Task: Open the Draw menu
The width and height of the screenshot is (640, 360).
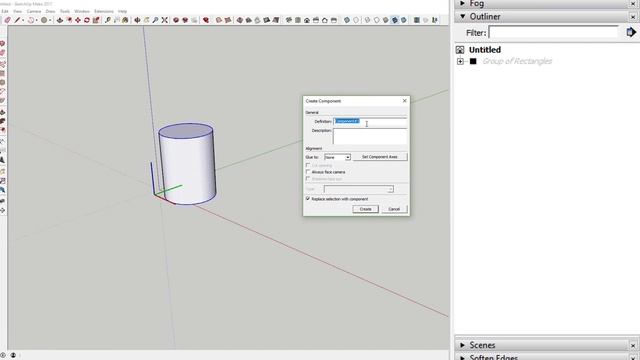Action: 50,11
